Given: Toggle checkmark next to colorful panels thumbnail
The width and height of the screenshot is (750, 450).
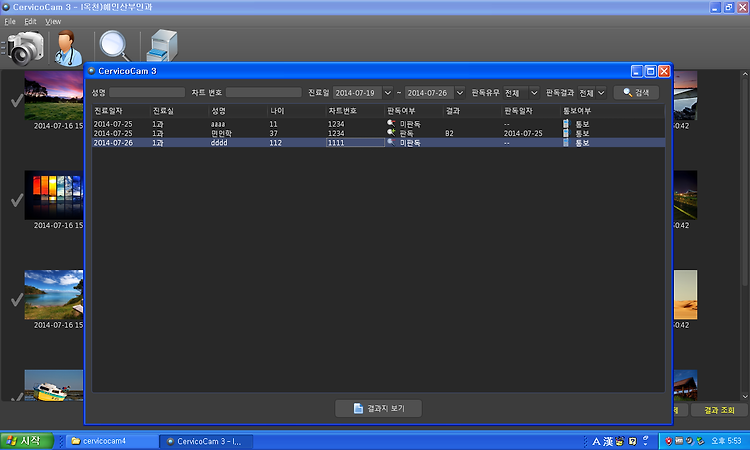Looking at the screenshot, I should [x=17, y=200].
